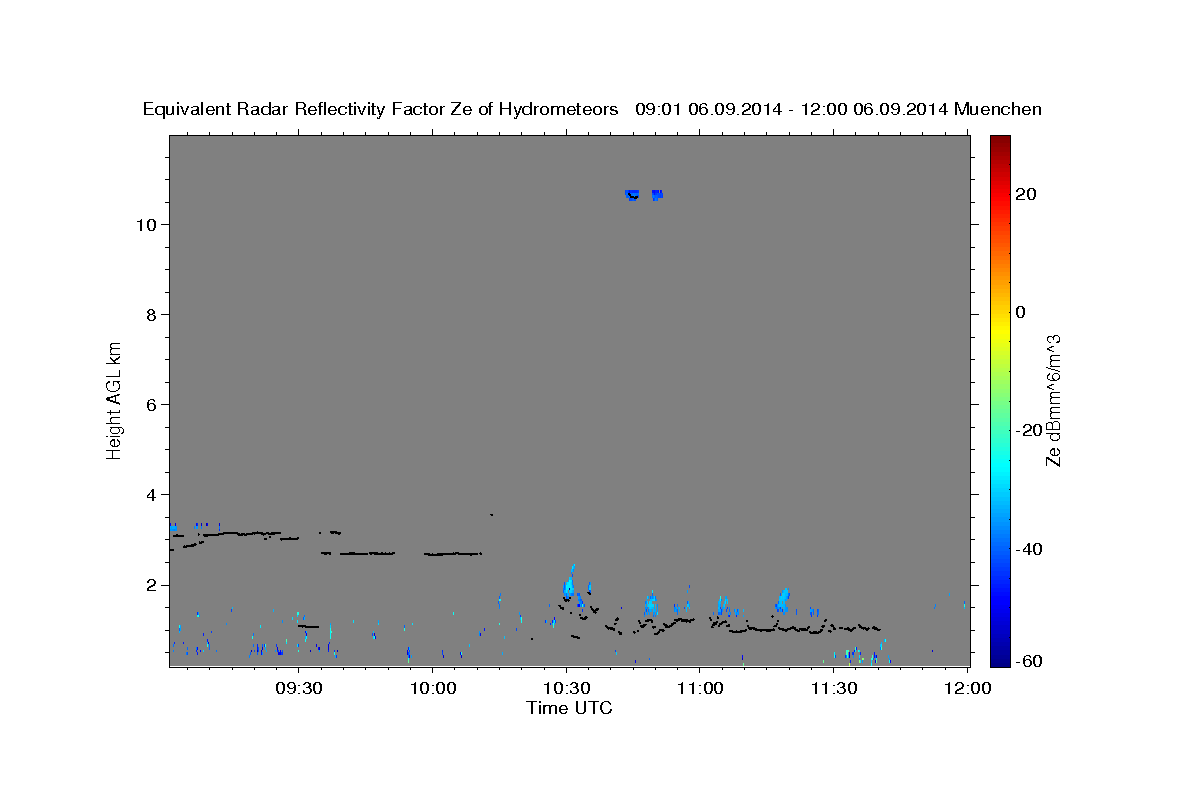Click the 11:30 time tick label
The width and height of the screenshot is (1200, 800).
tap(833, 688)
